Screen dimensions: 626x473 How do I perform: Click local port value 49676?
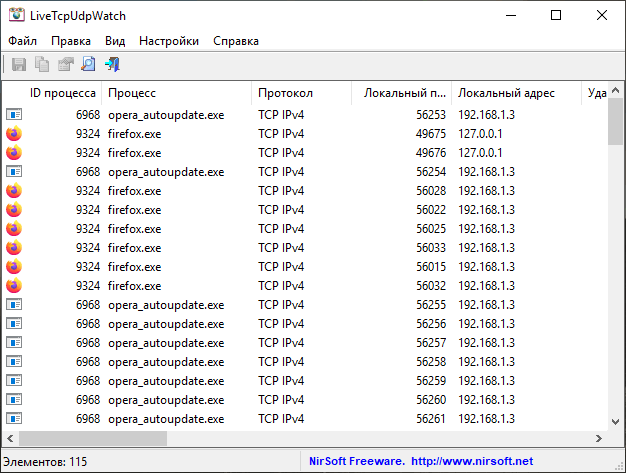click(431, 153)
